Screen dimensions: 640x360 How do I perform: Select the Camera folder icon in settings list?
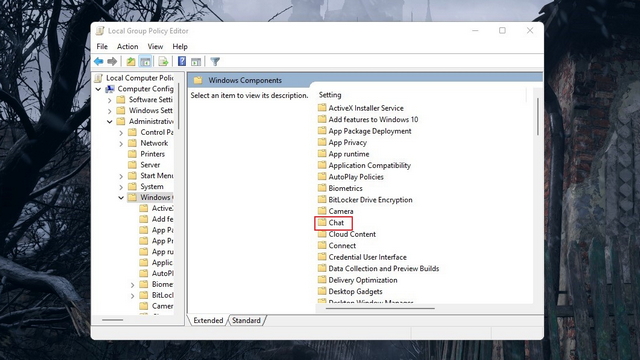(322, 211)
